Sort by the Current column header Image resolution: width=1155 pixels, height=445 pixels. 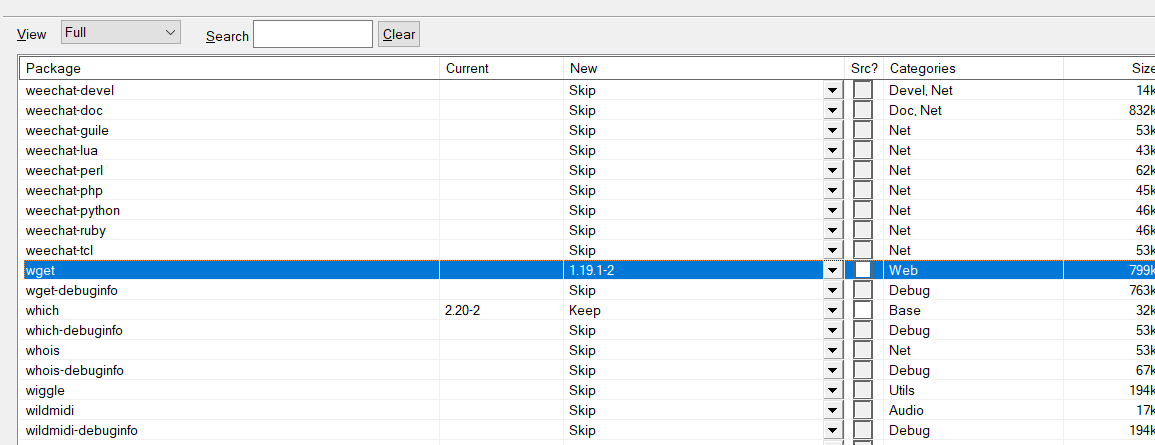pyautogui.click(x=502, y=69)
